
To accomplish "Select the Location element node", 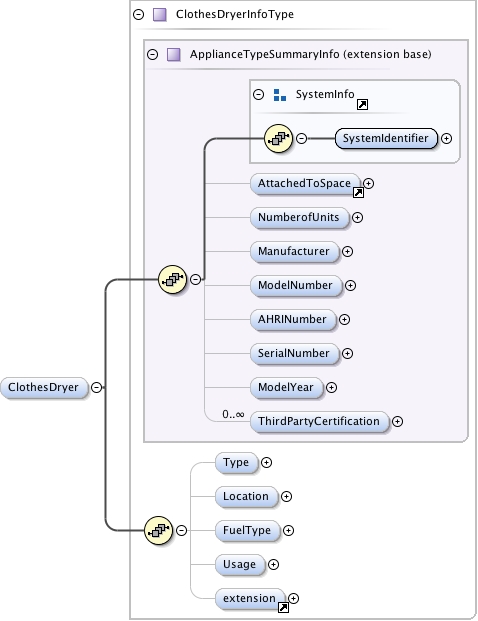I will tap(246, 496).
